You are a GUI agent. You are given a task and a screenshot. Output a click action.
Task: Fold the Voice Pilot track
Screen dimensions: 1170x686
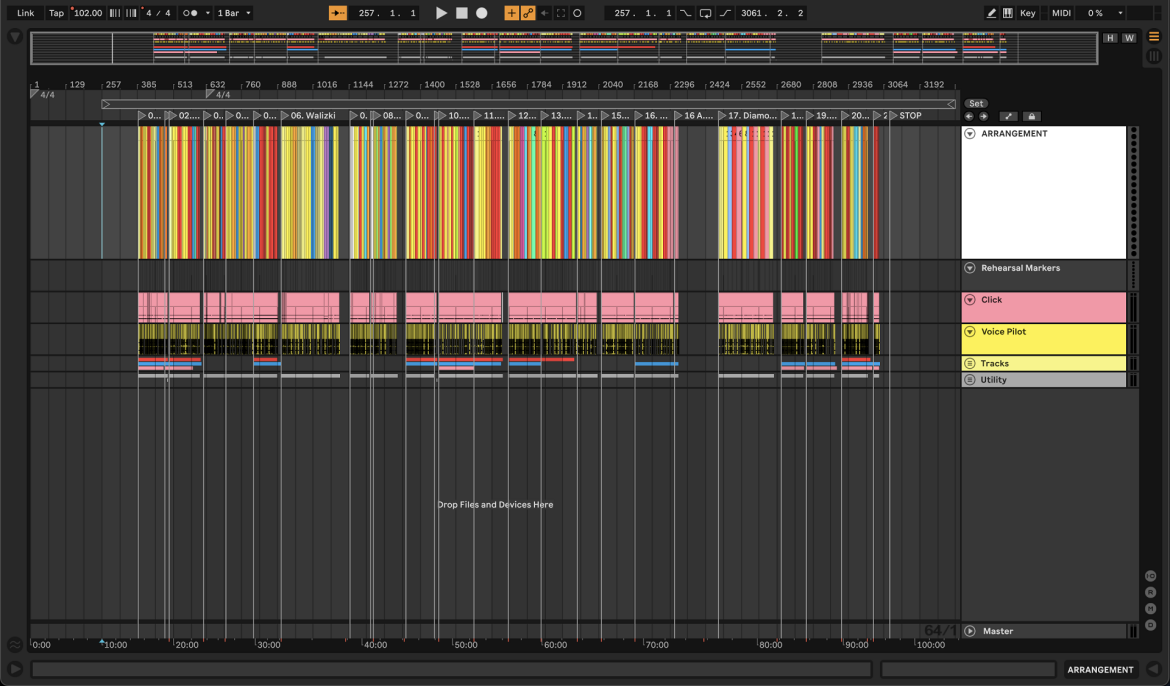(x=970, y=331)
